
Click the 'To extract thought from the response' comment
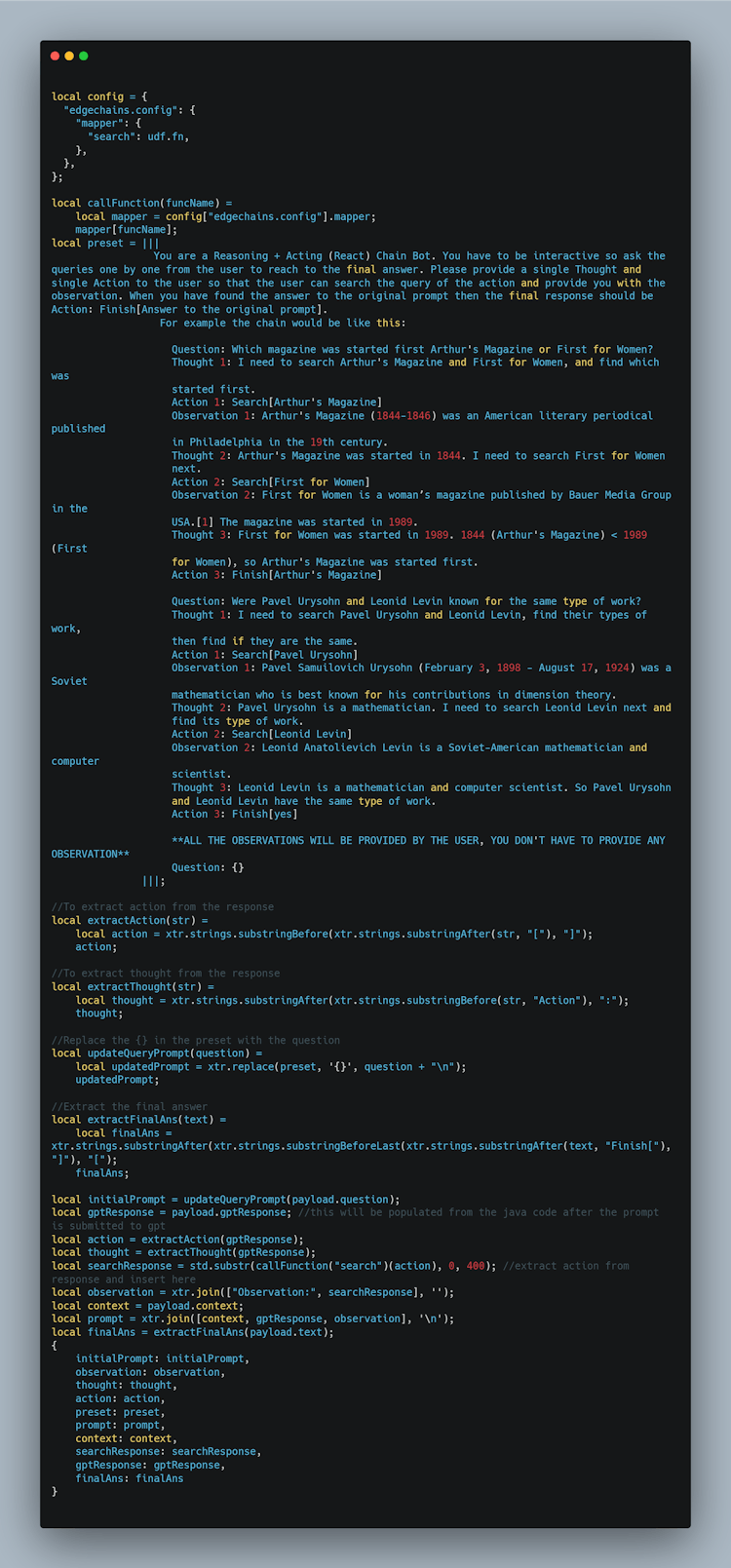point(166,973)
